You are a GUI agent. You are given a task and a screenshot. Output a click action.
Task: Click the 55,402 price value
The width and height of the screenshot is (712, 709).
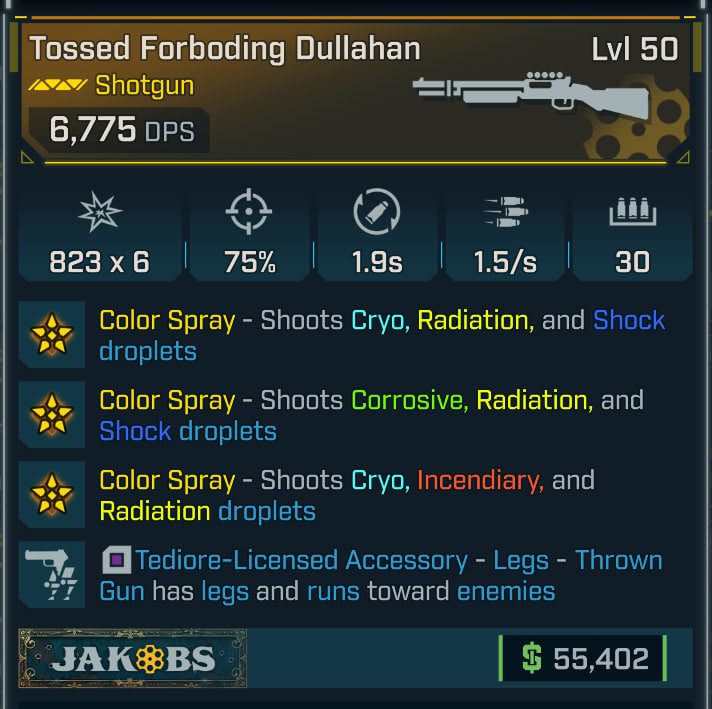click(601, 659)
